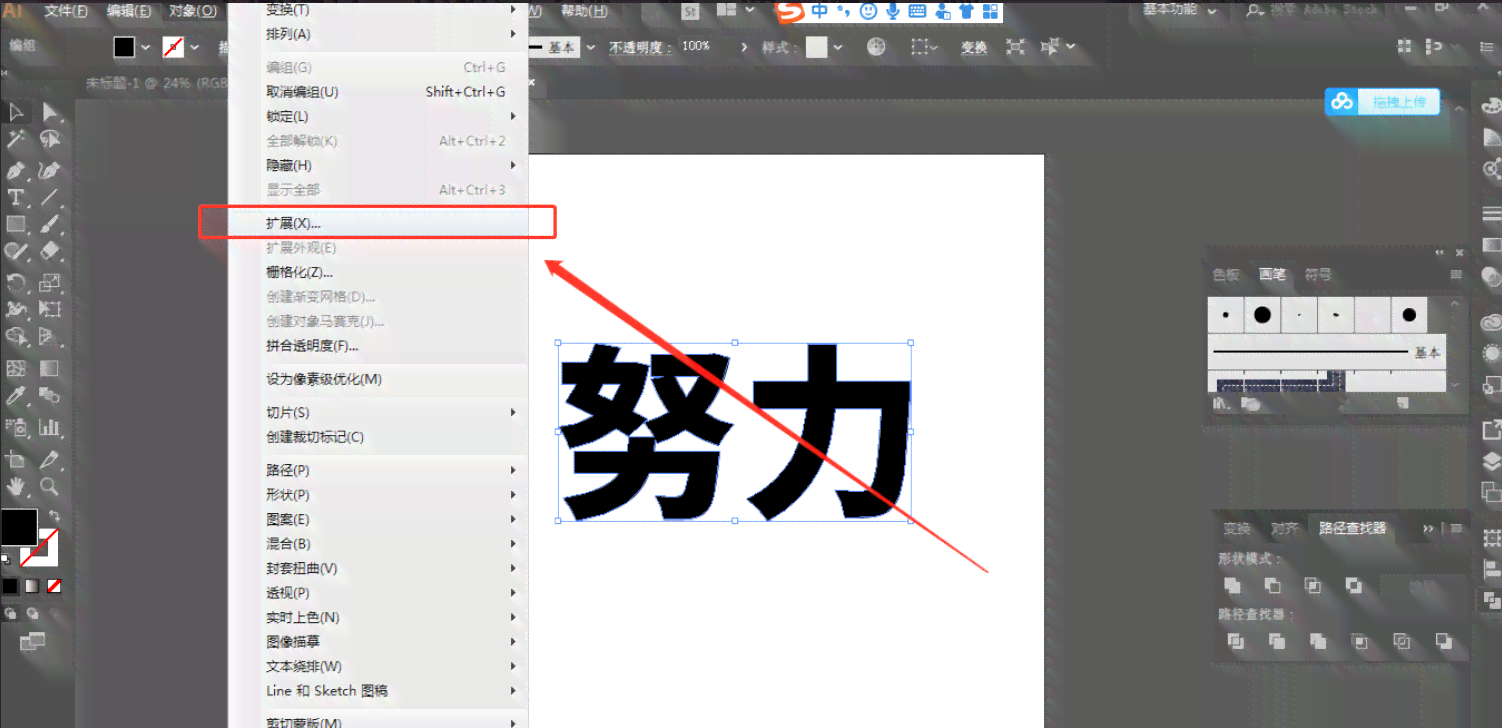The image size is (1502, 728).
Task: Open the 基本 brush definition dropdown
Action: click(591, 47)
